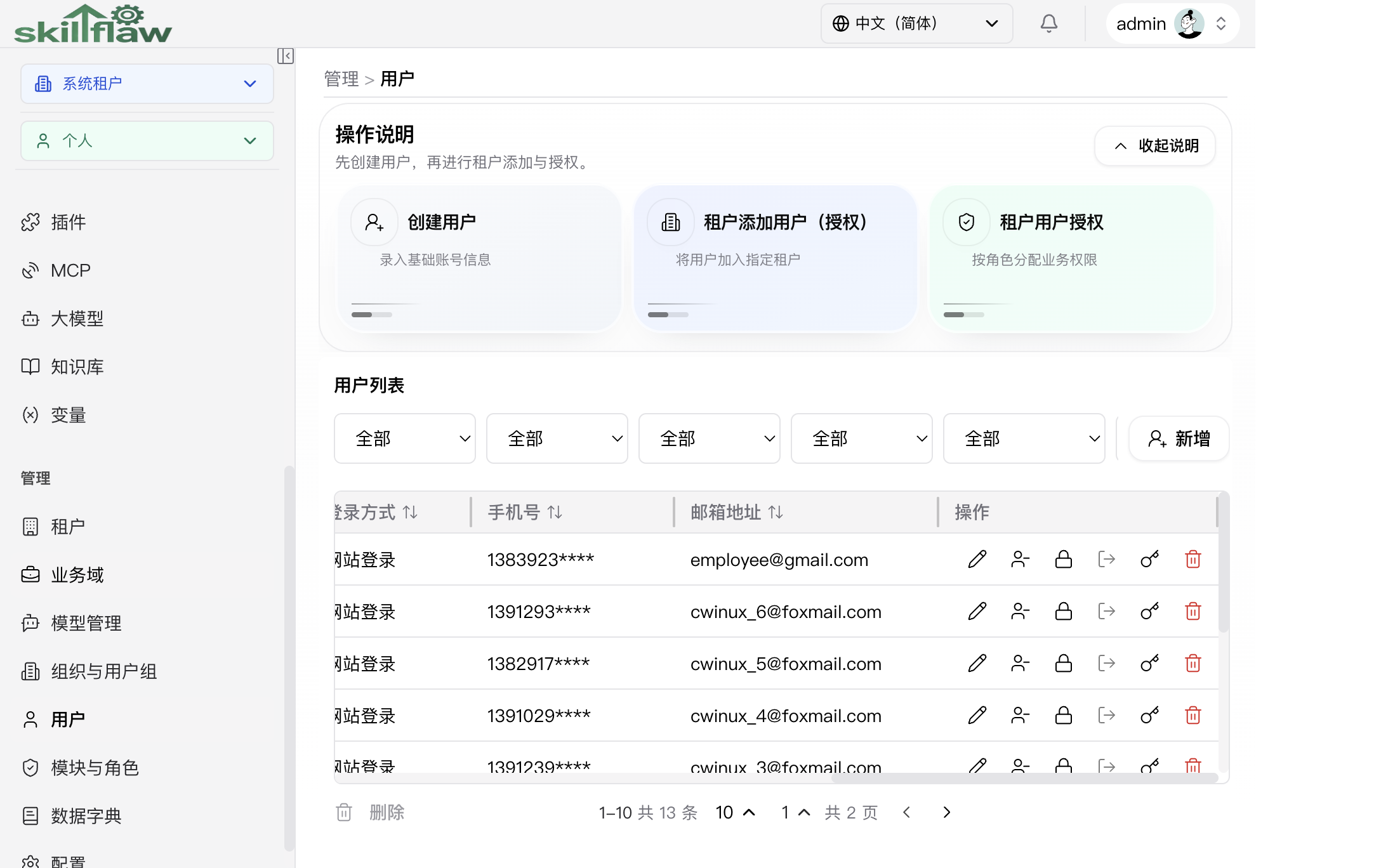Click the table vertical scrollbar

(x=1224, y=562)
